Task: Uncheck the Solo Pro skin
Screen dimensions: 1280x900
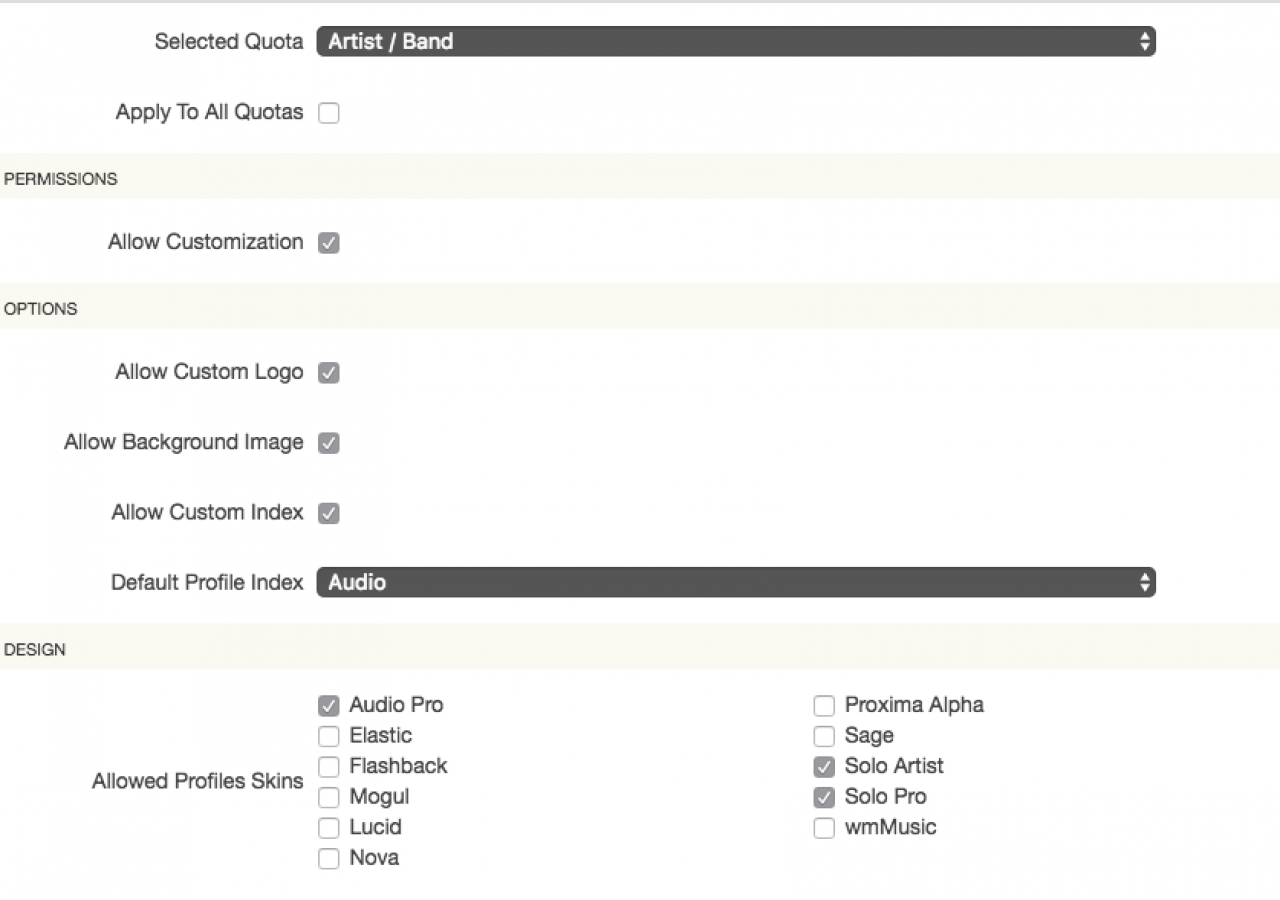Action: coord(824,798)
